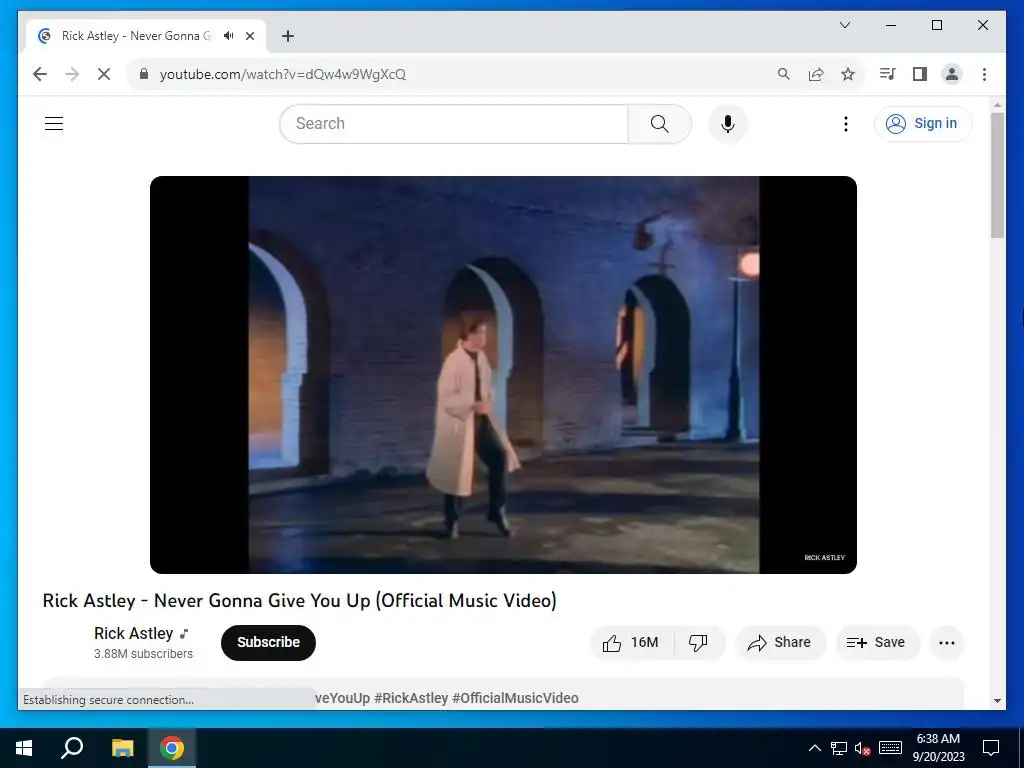Open the more actions ellipsis beside Save

point(947,643)
